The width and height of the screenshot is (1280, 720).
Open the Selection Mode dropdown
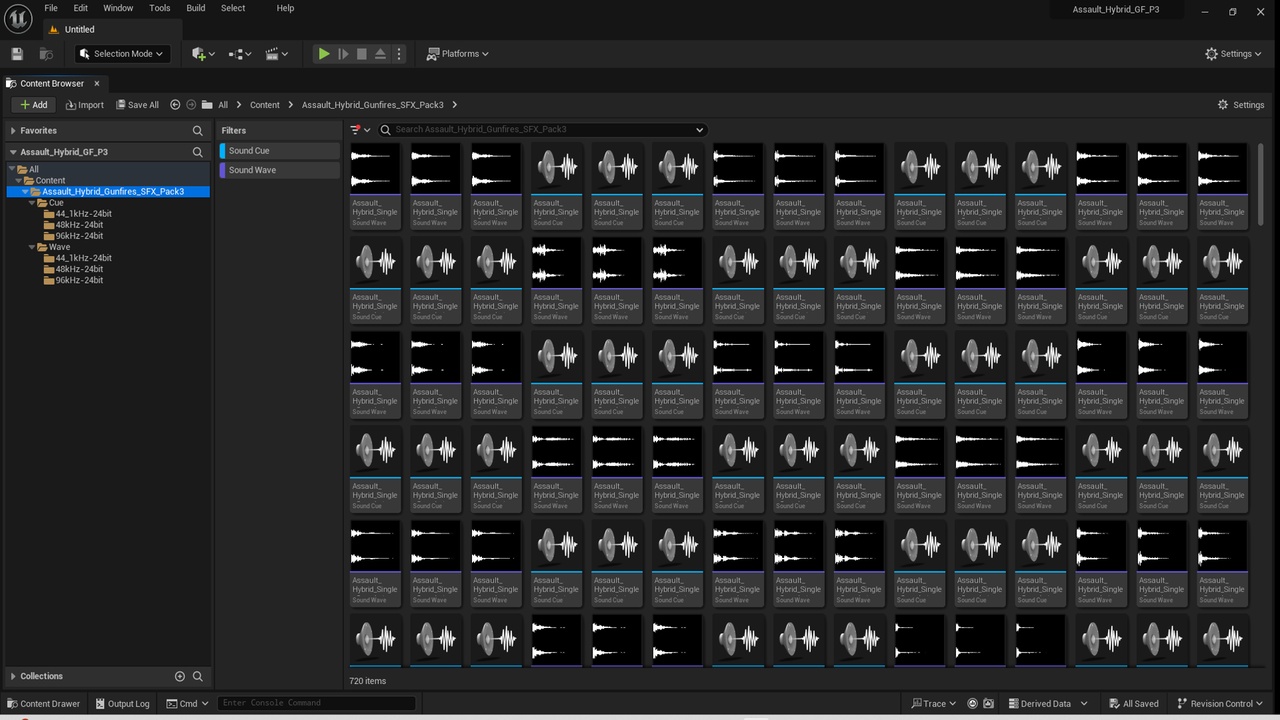point(120,54)
